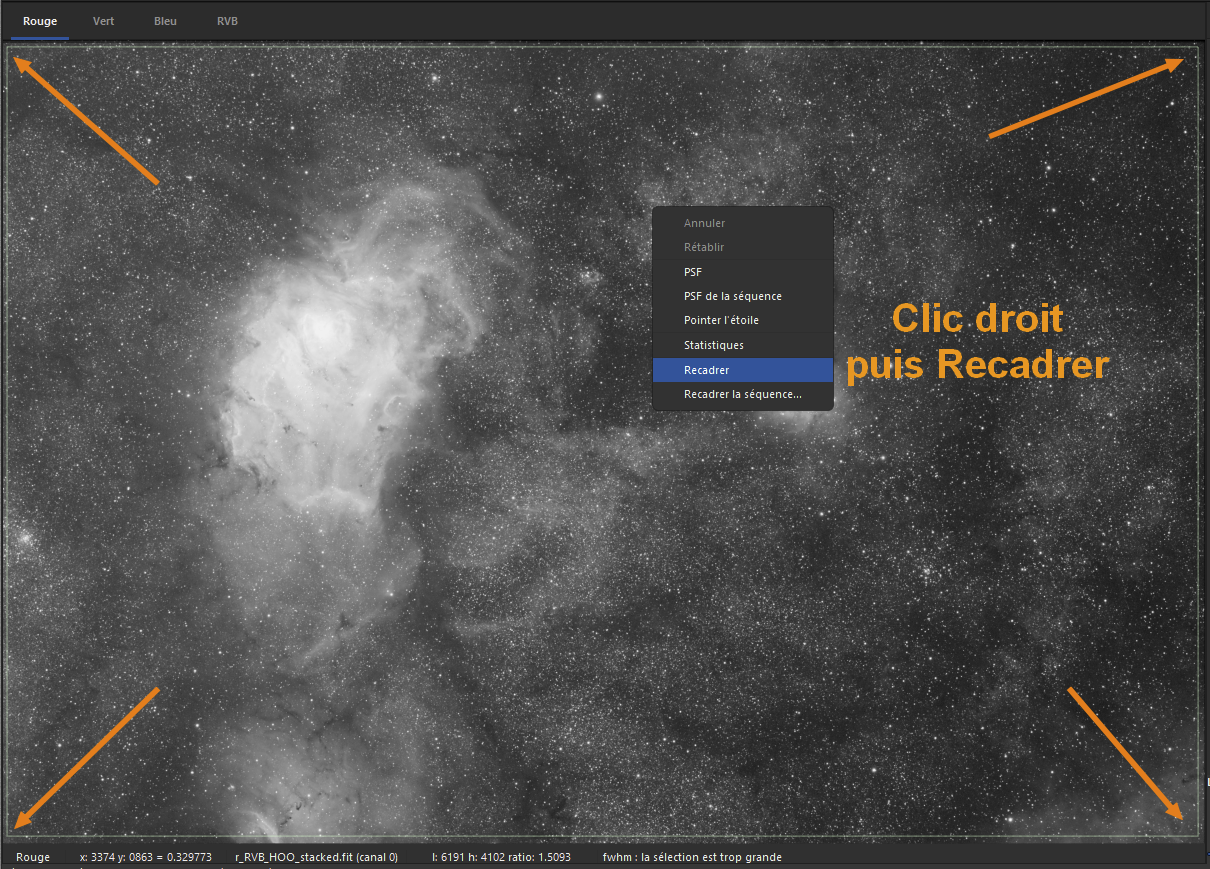The image size is (1210, 869).
Task: Switch to the Vert channel tab
Action: click(104, 21)
